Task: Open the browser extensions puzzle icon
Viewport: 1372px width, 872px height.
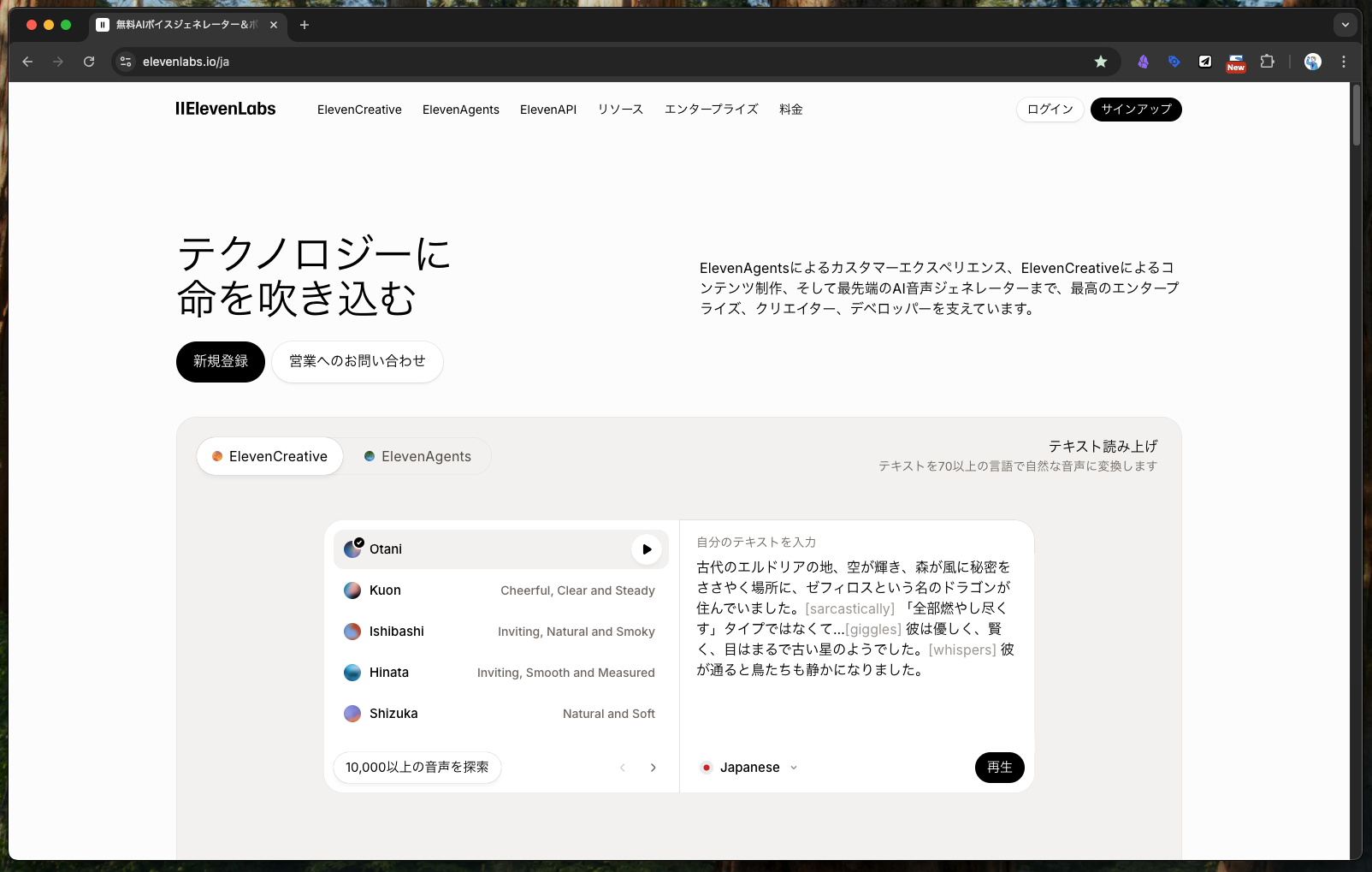Action: pos(1267,62)
